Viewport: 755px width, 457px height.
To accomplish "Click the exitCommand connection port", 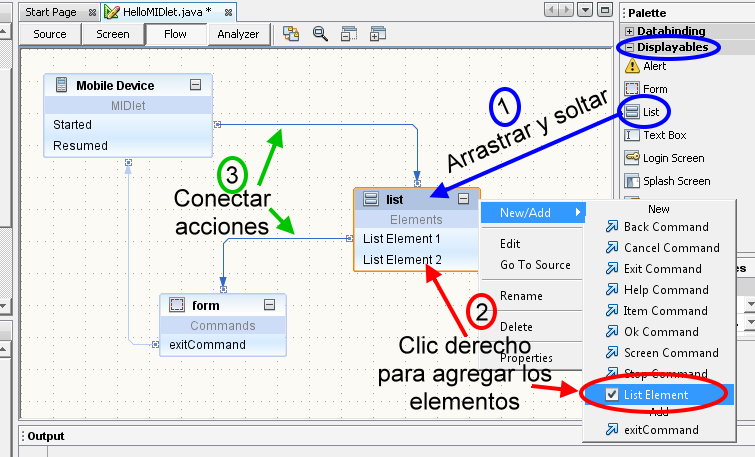I will [155, 344].
